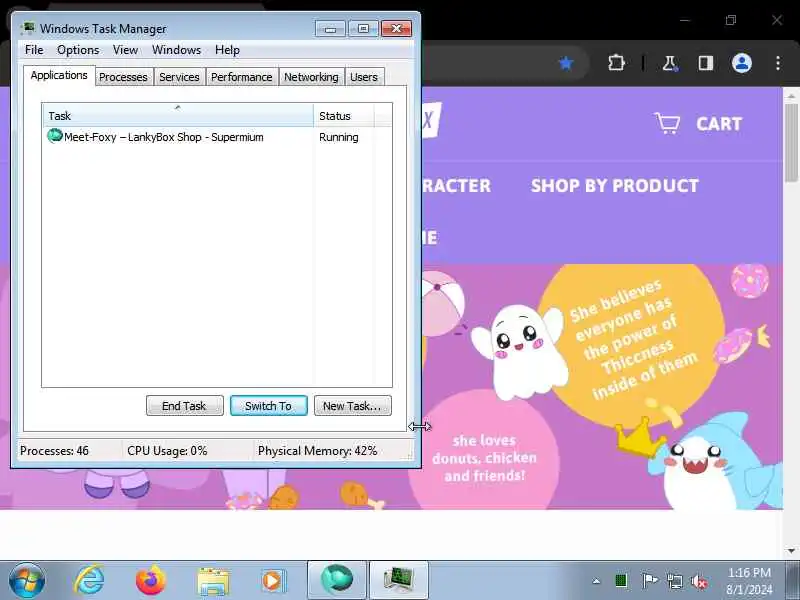The image size is (800, 600).
Task: Show hidden tray icons arrow
Action: [x=596, y=581]
